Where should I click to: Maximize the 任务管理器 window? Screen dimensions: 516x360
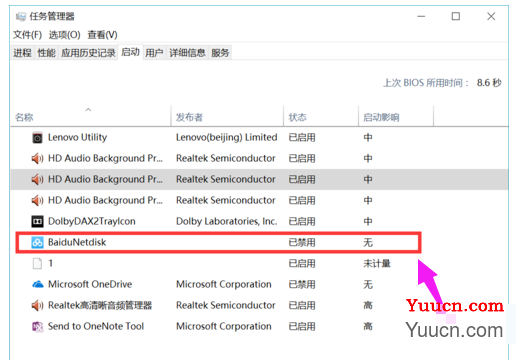(x=456, y=16)
